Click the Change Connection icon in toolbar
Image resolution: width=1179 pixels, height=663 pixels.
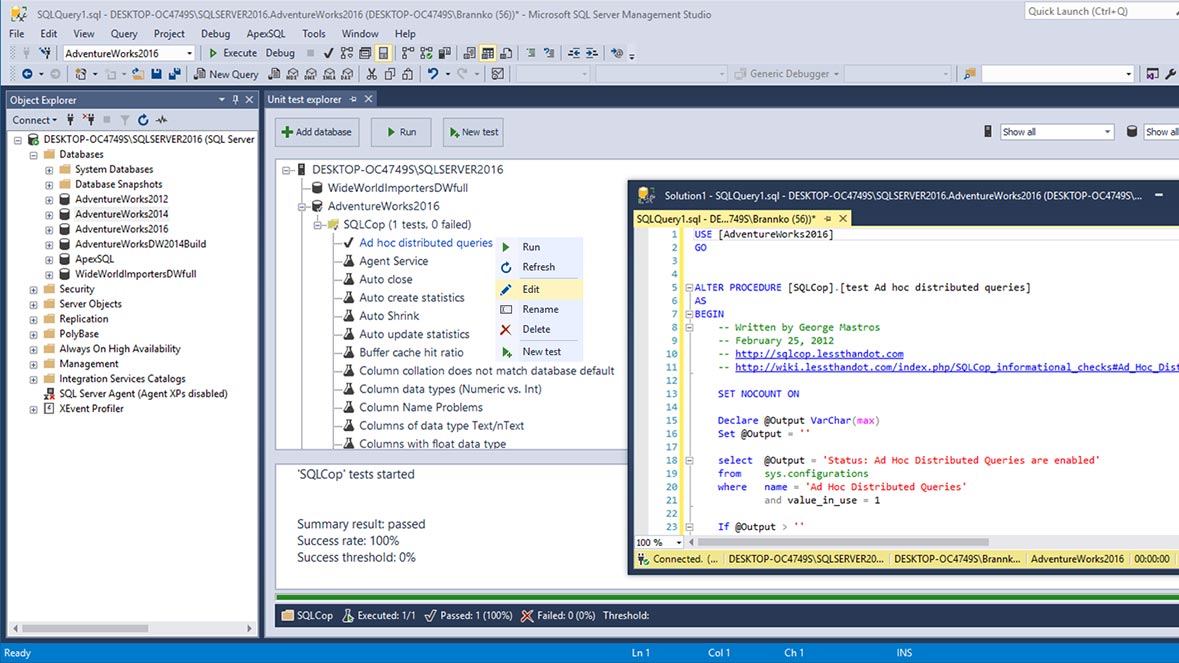tap(45, 53)
